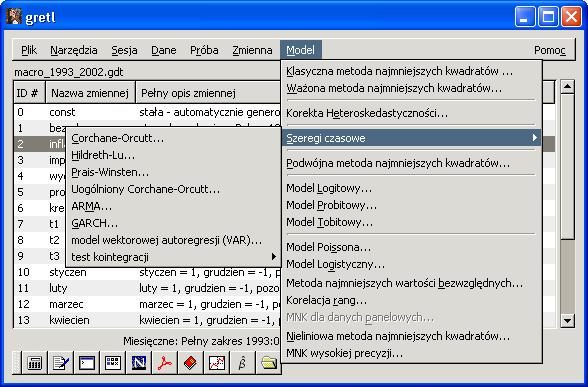Click the Pełny opis zmiennej header
The height and width of the screenshot is (387, 588).
[208, 93]
